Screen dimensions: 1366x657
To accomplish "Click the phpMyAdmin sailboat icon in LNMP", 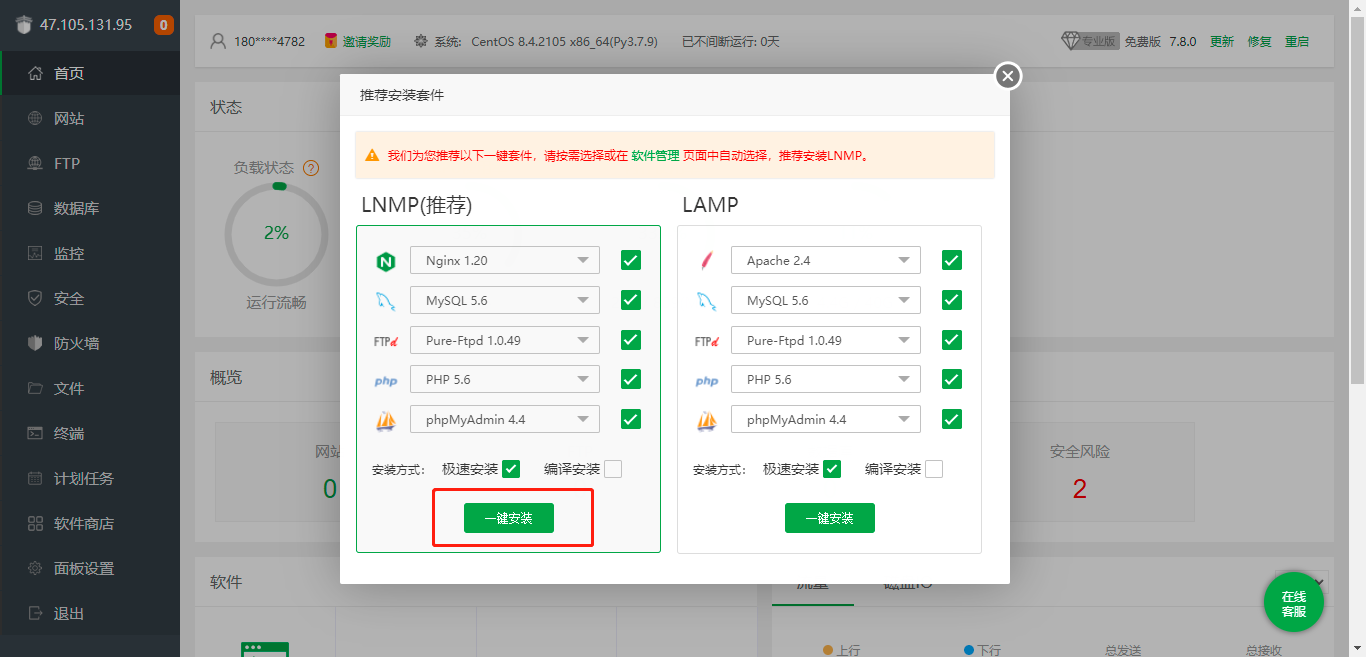I will [x=386, y=421].
